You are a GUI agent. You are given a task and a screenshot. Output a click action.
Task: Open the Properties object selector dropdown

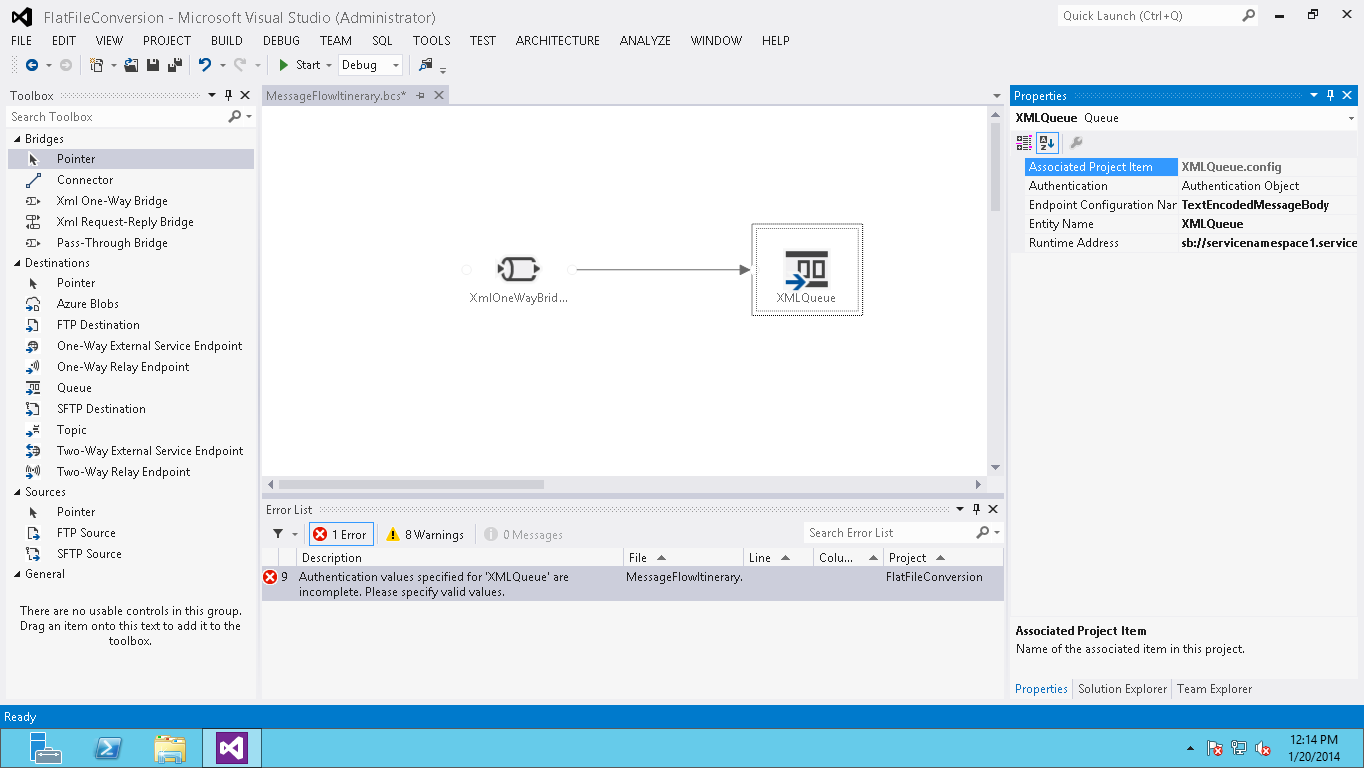1351,118
